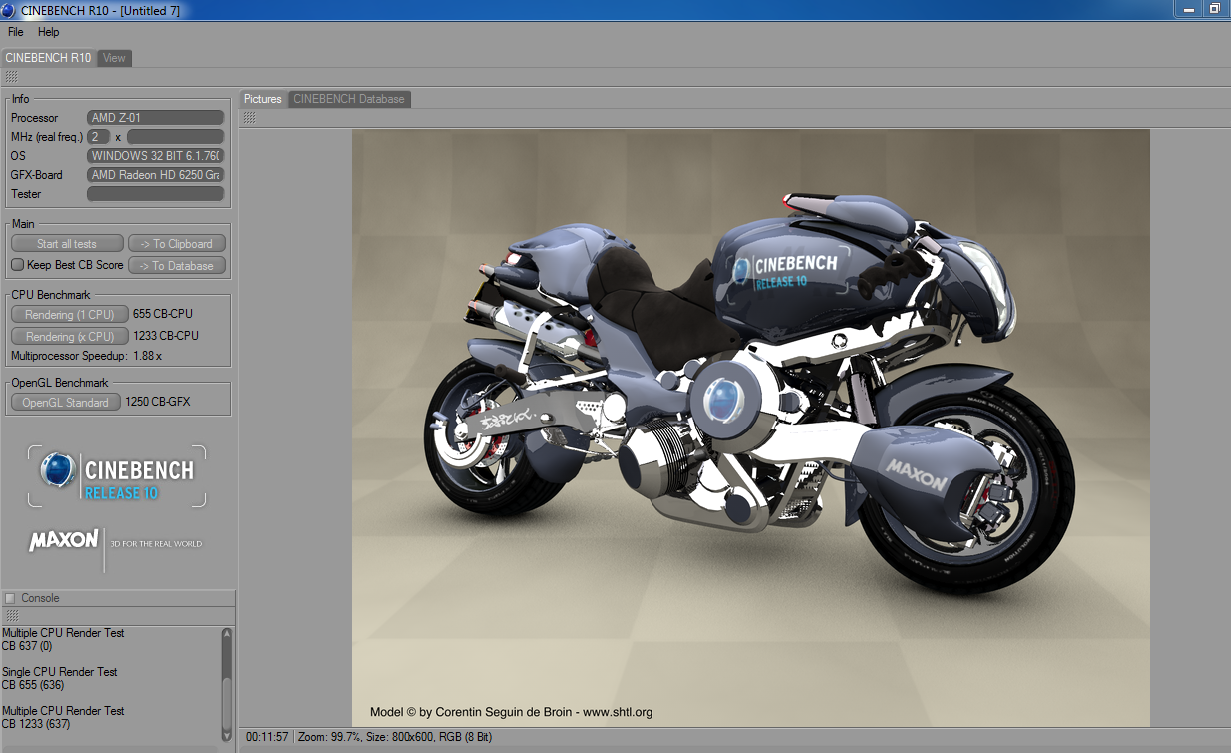Click the grip handle under the CINEBENCH R10 tab

point(11,77)
